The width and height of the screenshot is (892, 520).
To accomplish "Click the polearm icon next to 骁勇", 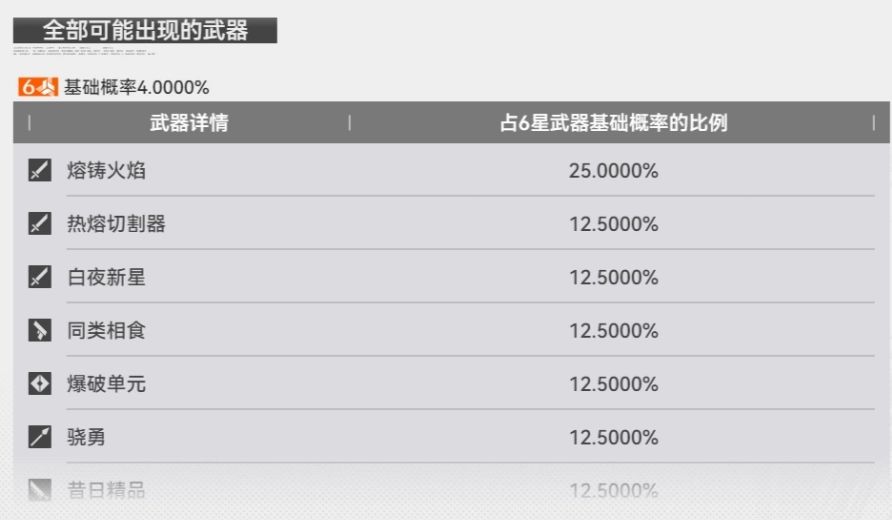I will 39,437.
